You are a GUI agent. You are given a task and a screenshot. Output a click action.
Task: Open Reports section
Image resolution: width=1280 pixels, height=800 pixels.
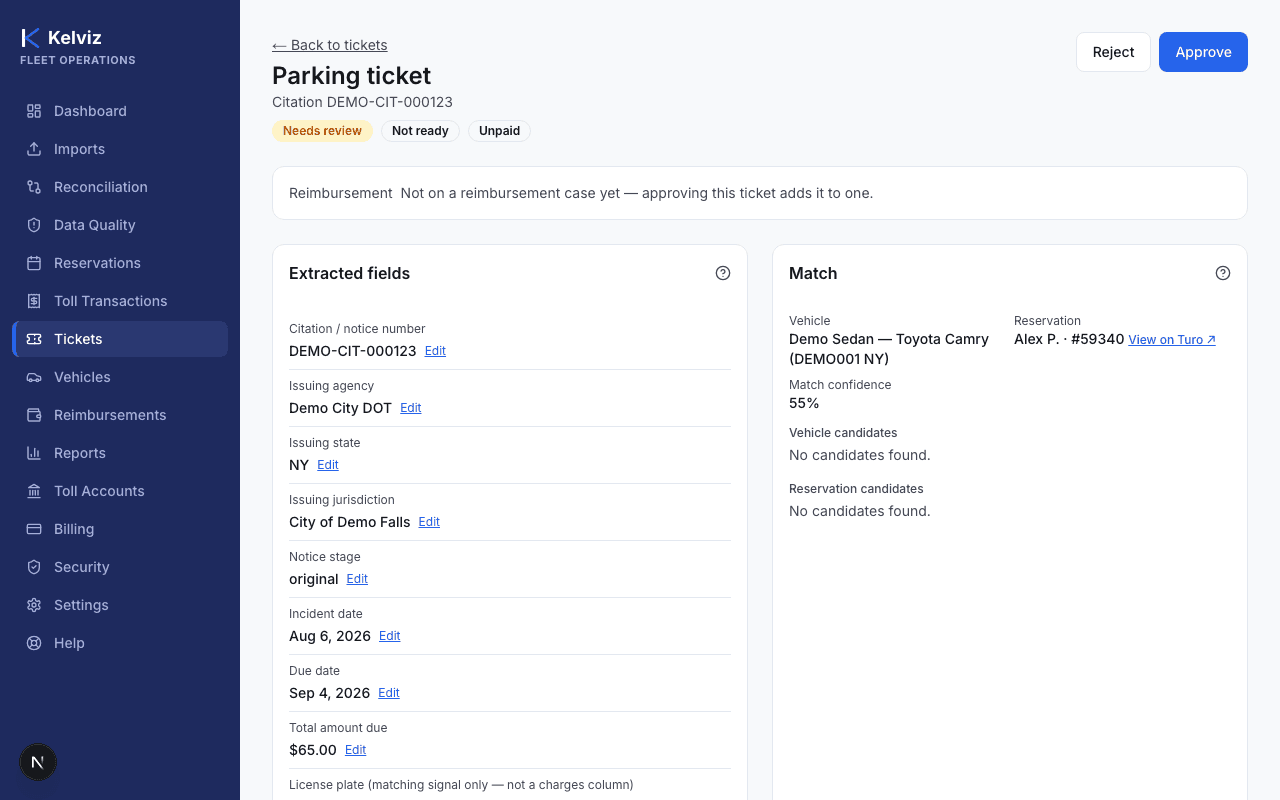tap(120, 453)
